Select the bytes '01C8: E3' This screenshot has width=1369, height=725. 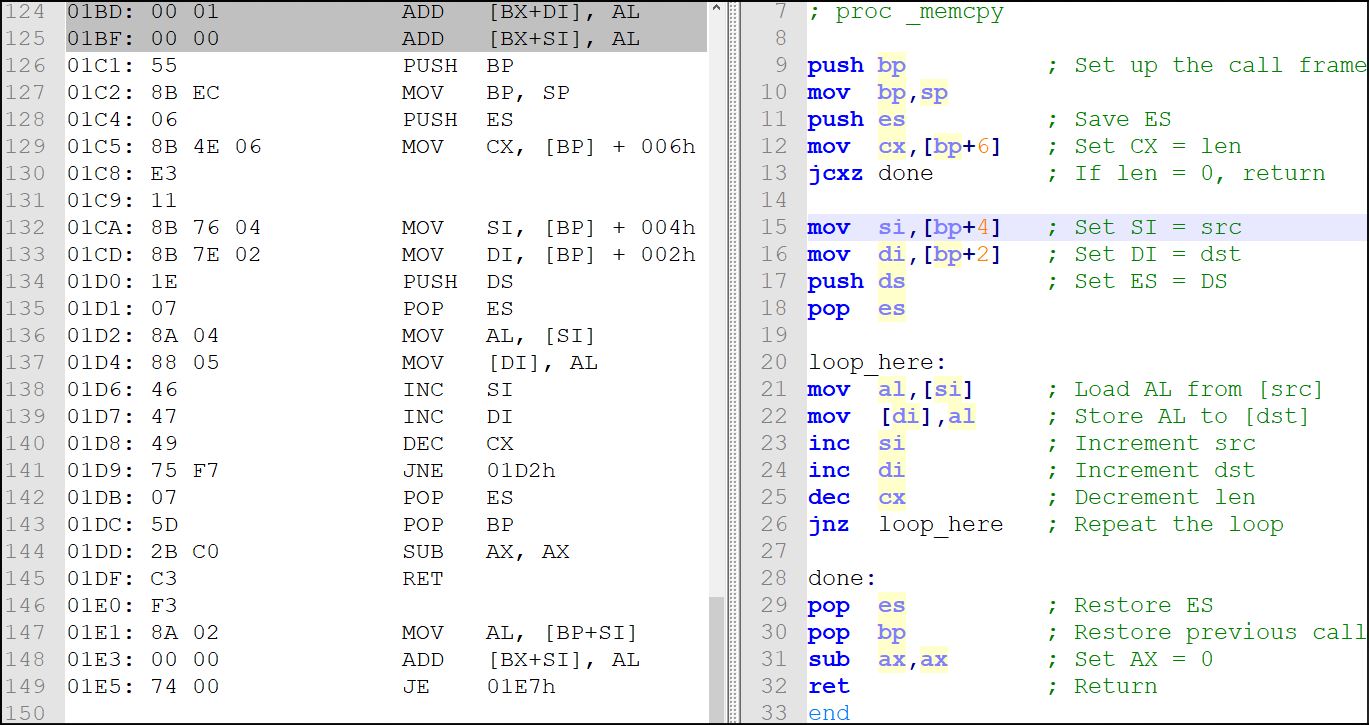click(122, 175)
